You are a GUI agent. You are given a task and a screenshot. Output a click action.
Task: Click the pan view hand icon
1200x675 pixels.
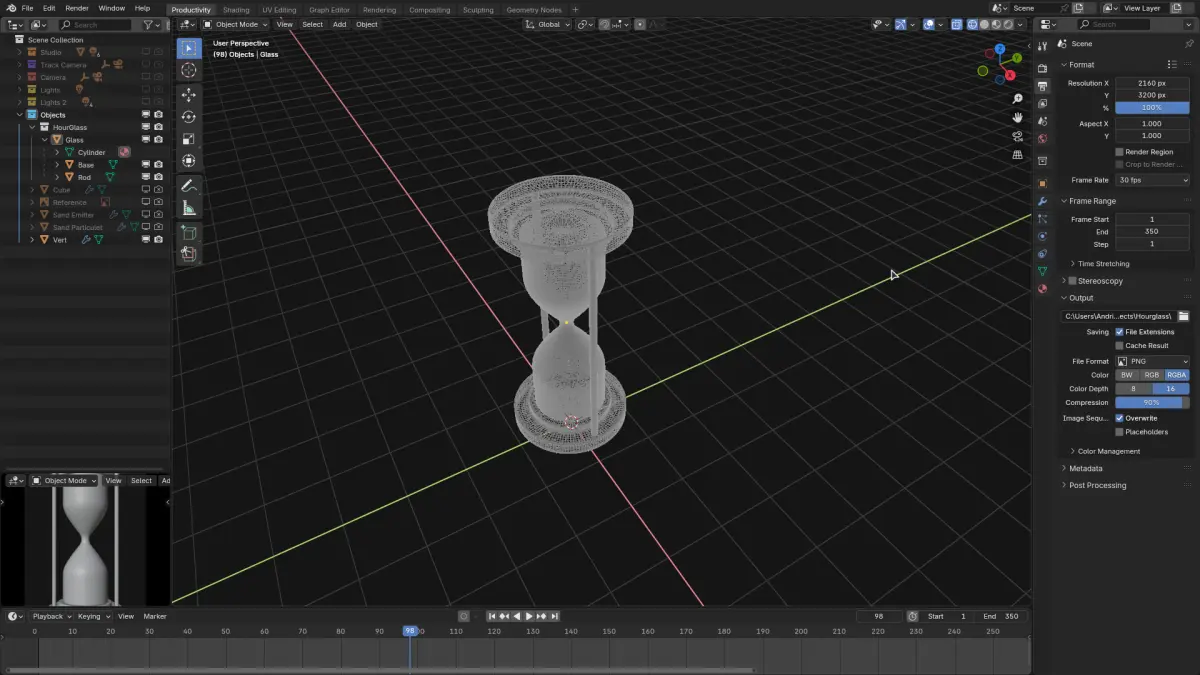(x=1018, y=118)
